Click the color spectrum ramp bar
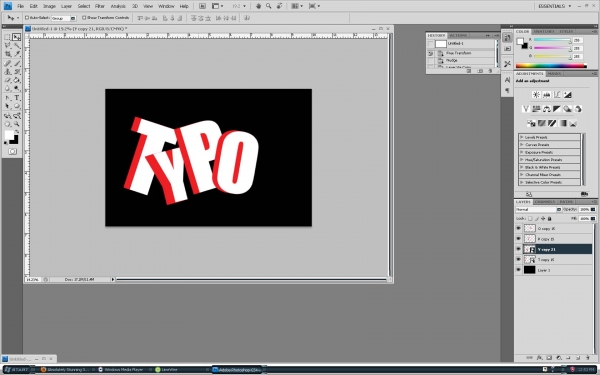This screenshot has width=600, height=375. tap(551, 66)
